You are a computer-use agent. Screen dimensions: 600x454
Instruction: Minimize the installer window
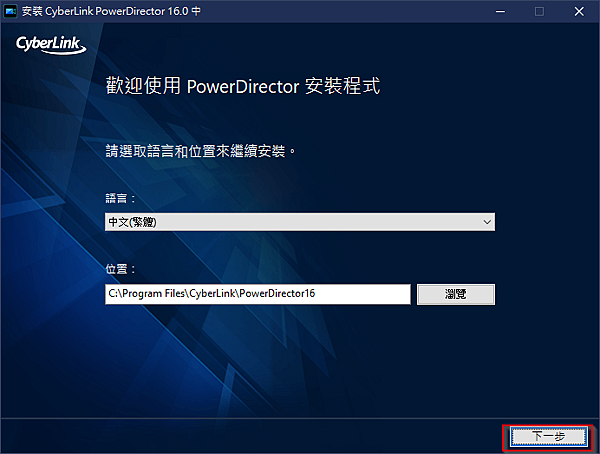coord(500,11)
